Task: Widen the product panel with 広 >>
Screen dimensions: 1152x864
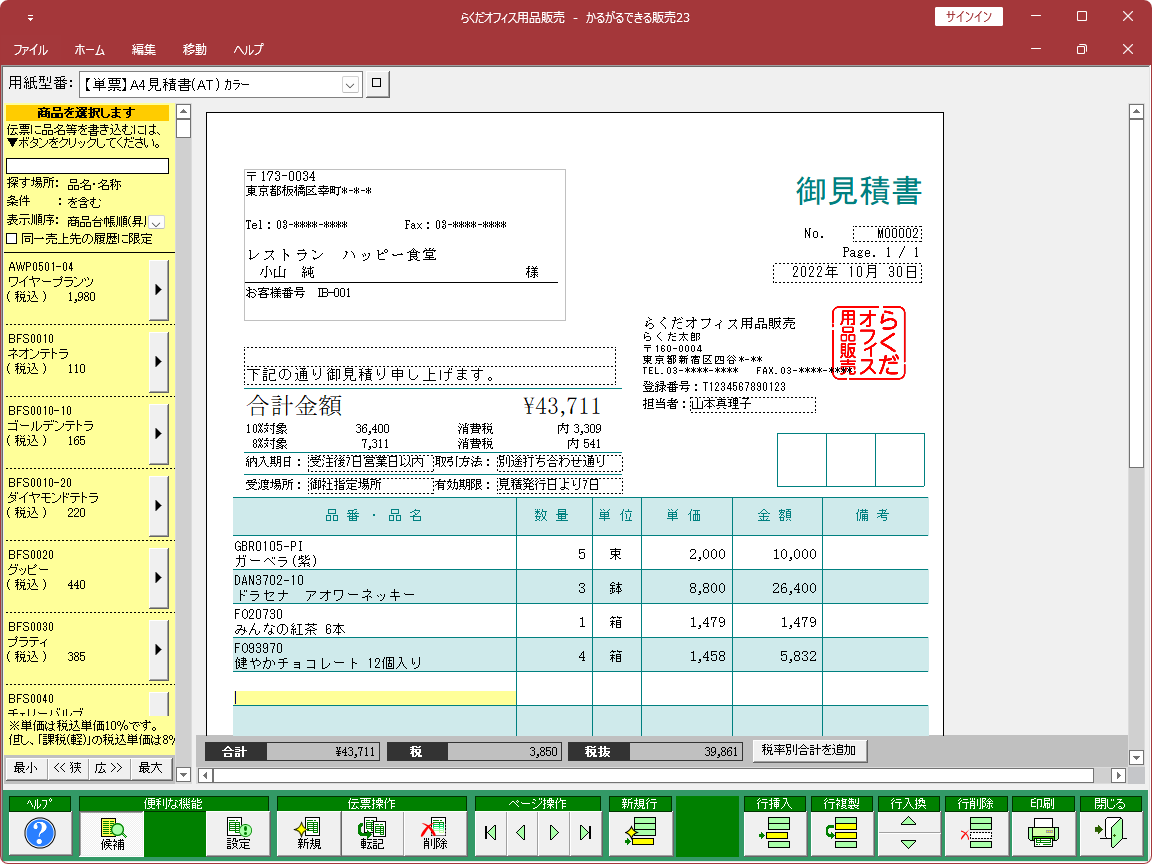Action: 109,768
